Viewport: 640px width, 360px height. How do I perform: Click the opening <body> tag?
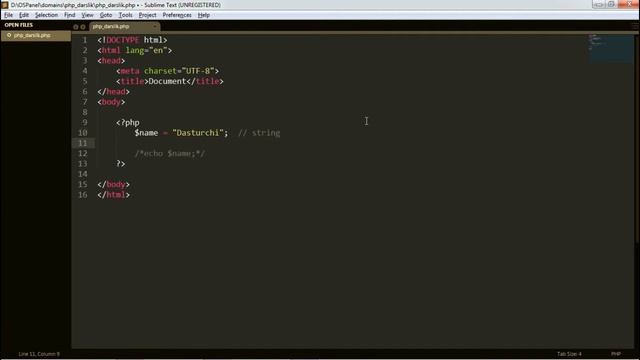click(x=111, y=102)
